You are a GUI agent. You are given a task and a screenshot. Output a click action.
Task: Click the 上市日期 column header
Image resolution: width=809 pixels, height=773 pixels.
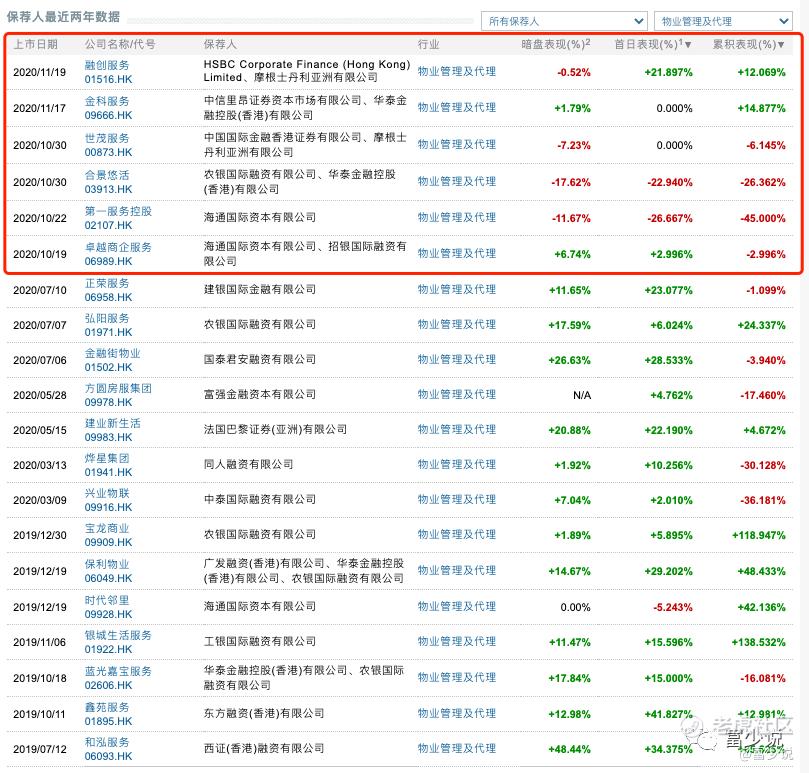click(x=35, y=45)
